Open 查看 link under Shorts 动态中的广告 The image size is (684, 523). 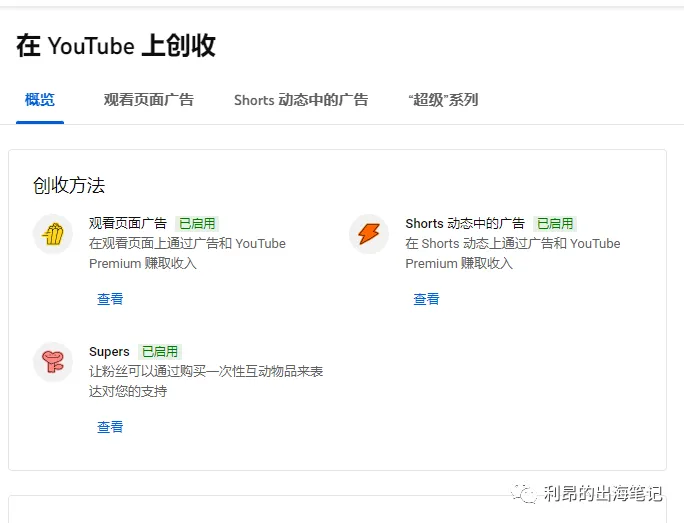click(426, 299)
